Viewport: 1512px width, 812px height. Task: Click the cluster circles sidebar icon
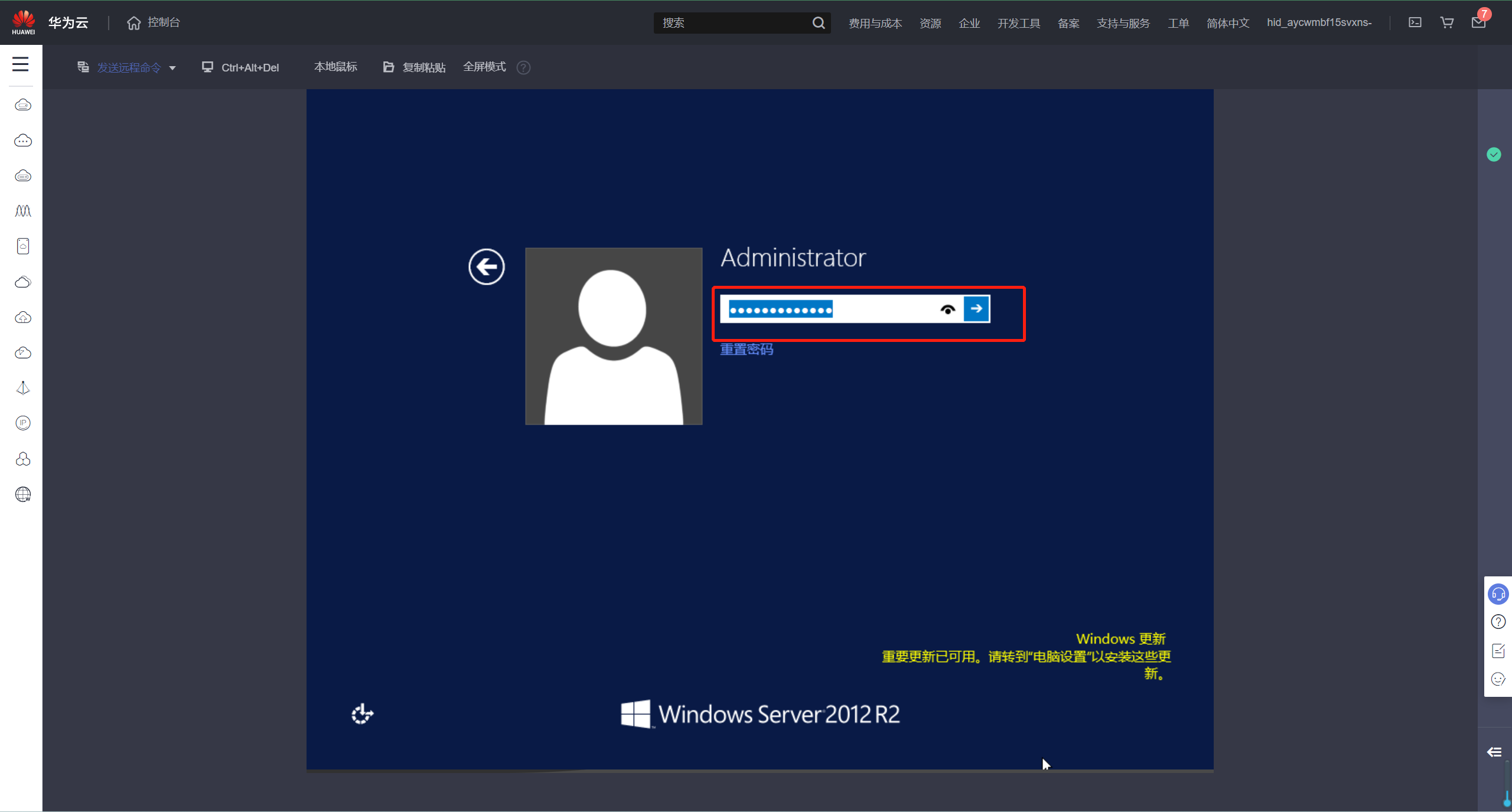point(23,459)
